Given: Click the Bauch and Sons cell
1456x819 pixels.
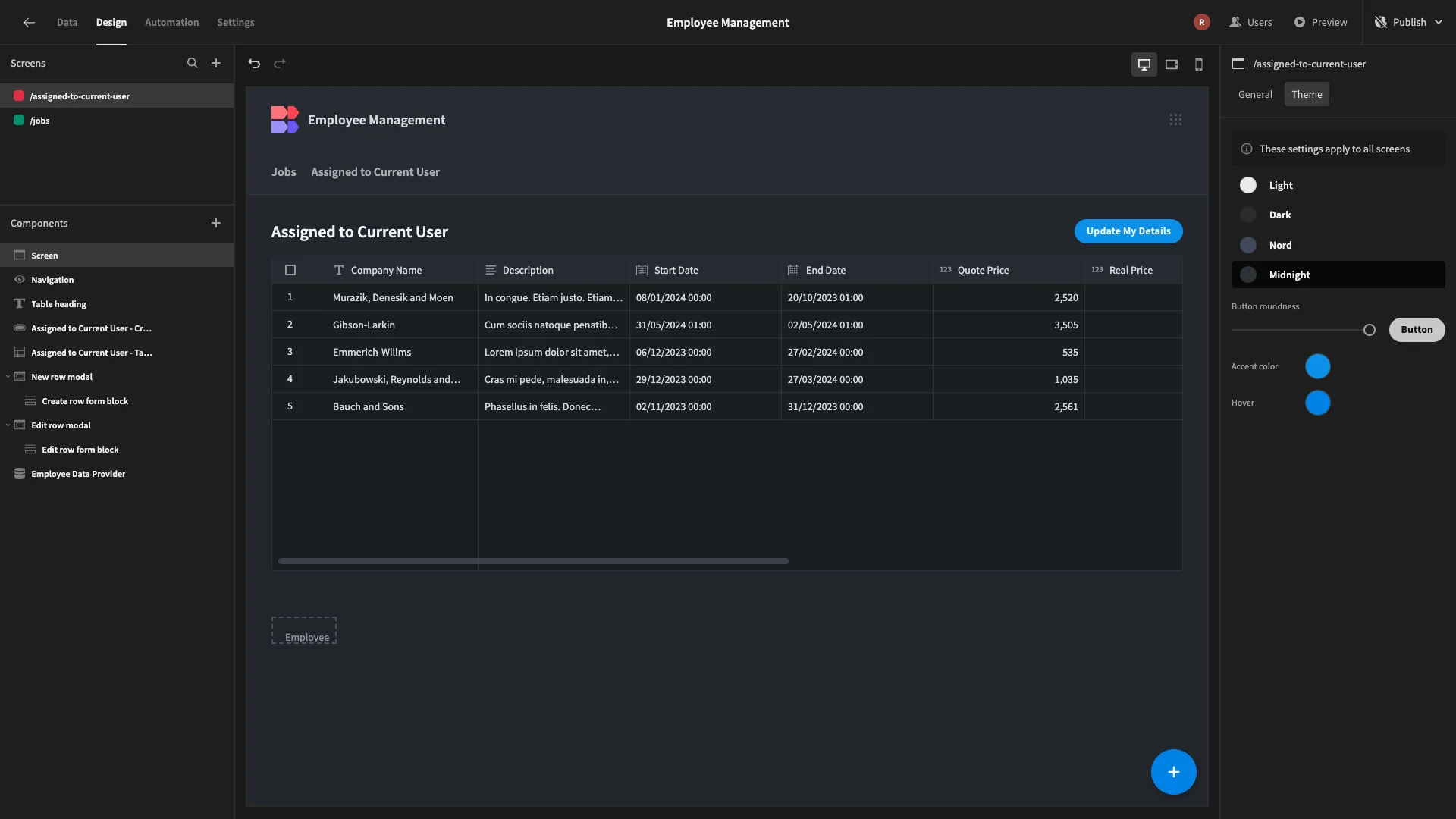Looking at the screenshot, I should pos(402,406).
